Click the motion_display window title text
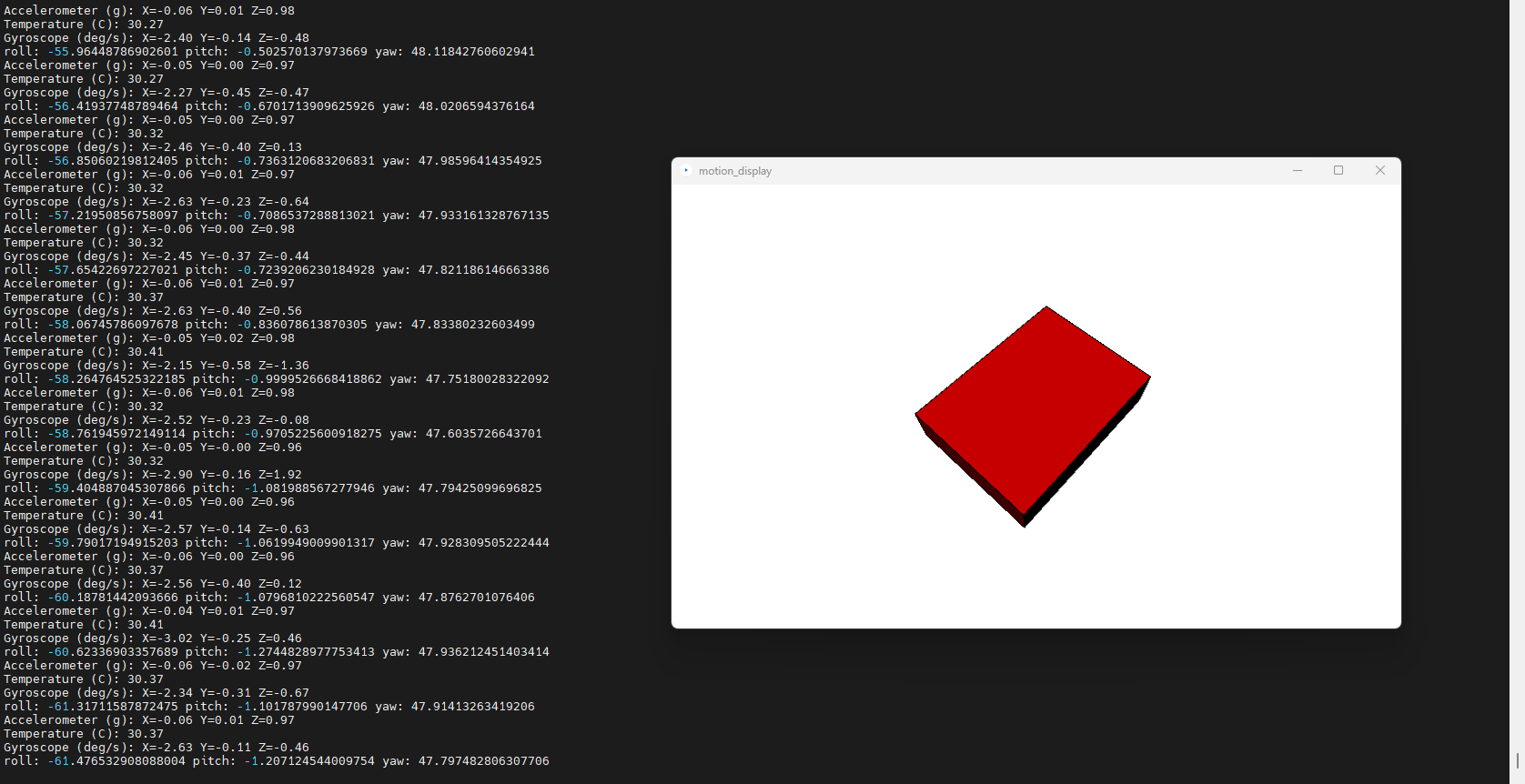The width and height of the screenshot is (1525, 784). [735, 171]
